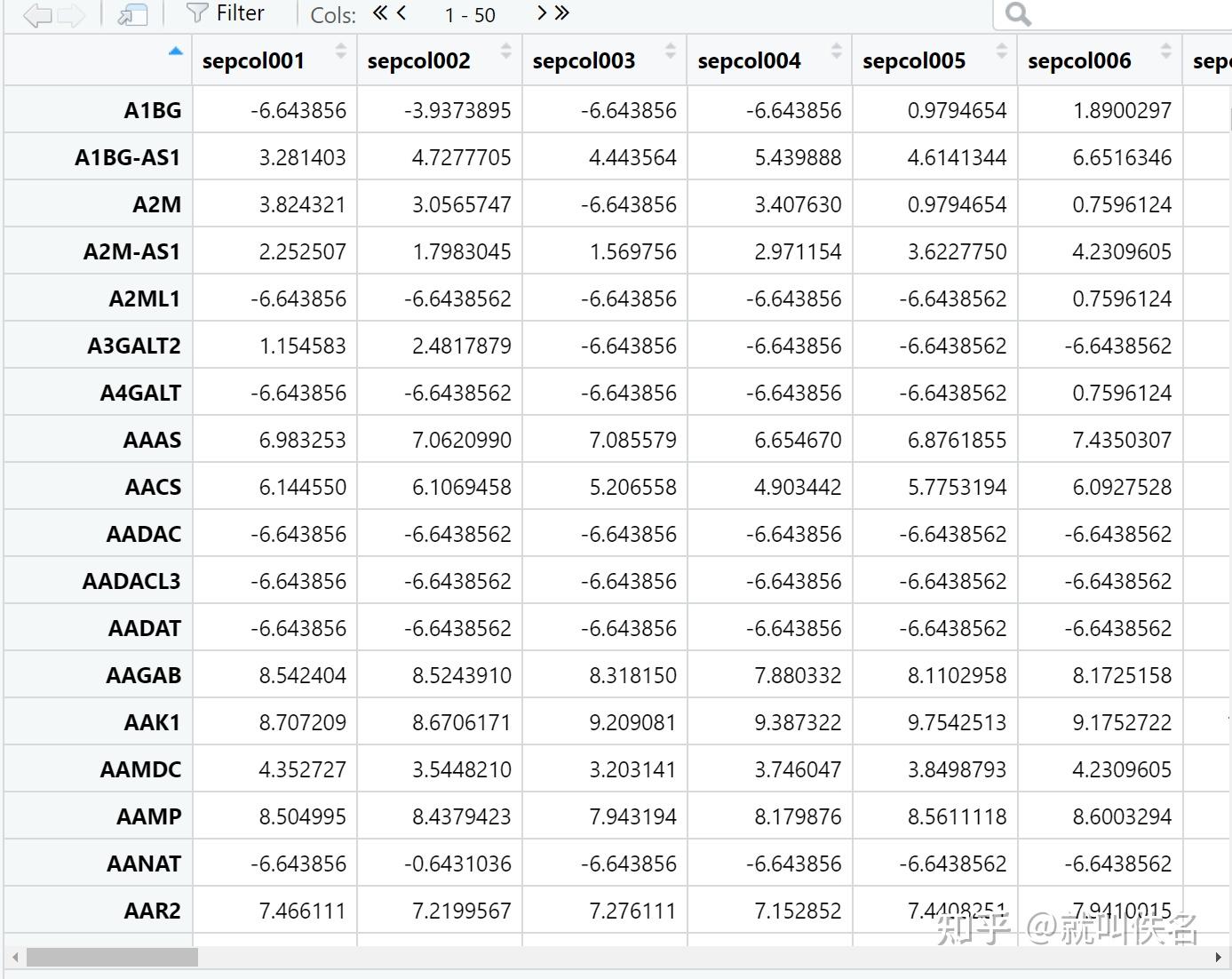The image size is (1232, 979).
Task: Go to previous columns single-left arrow
Action: (x=401, y=12)
